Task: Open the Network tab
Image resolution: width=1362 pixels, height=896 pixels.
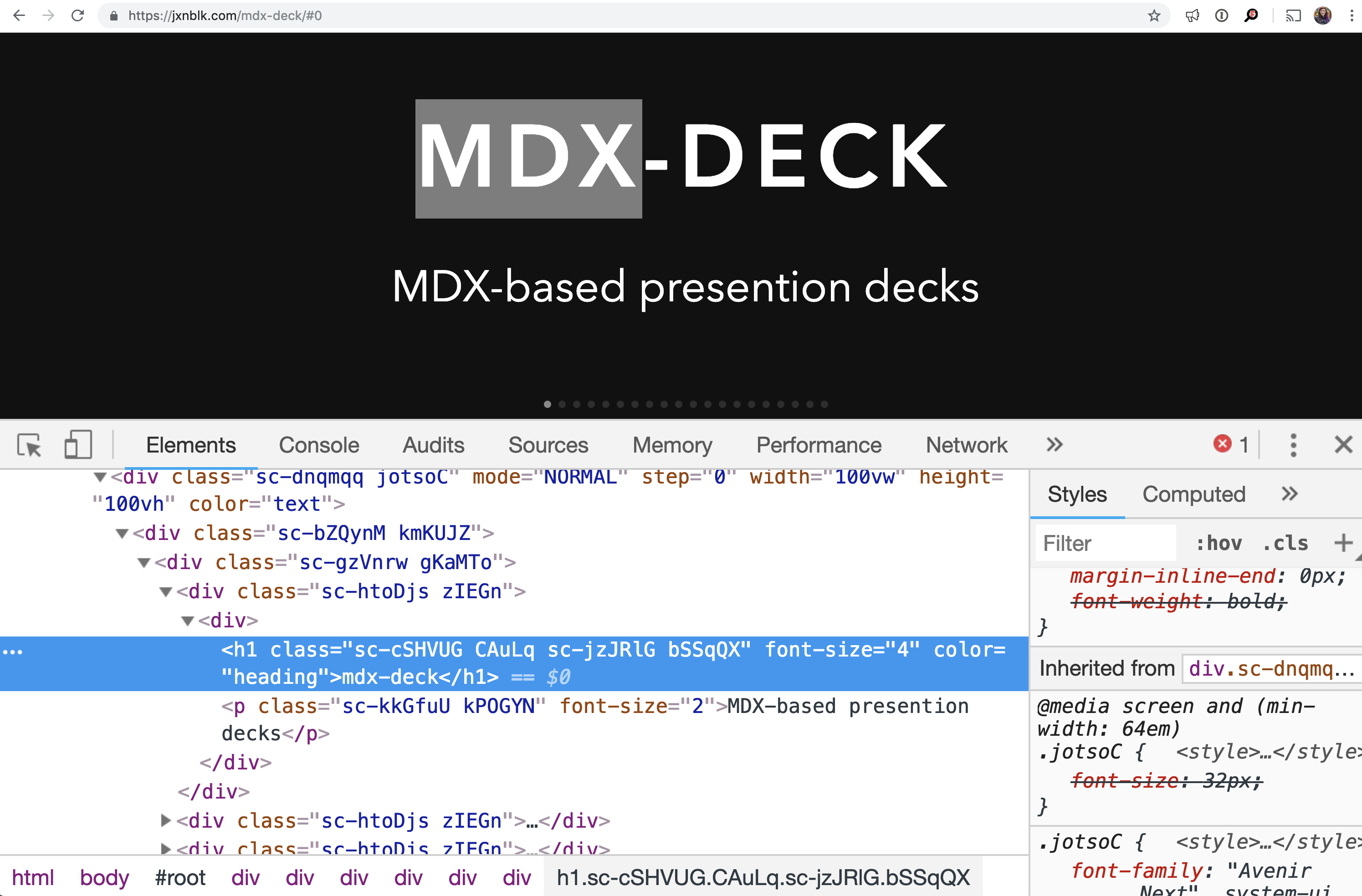Action: click(x=967, y=445)
